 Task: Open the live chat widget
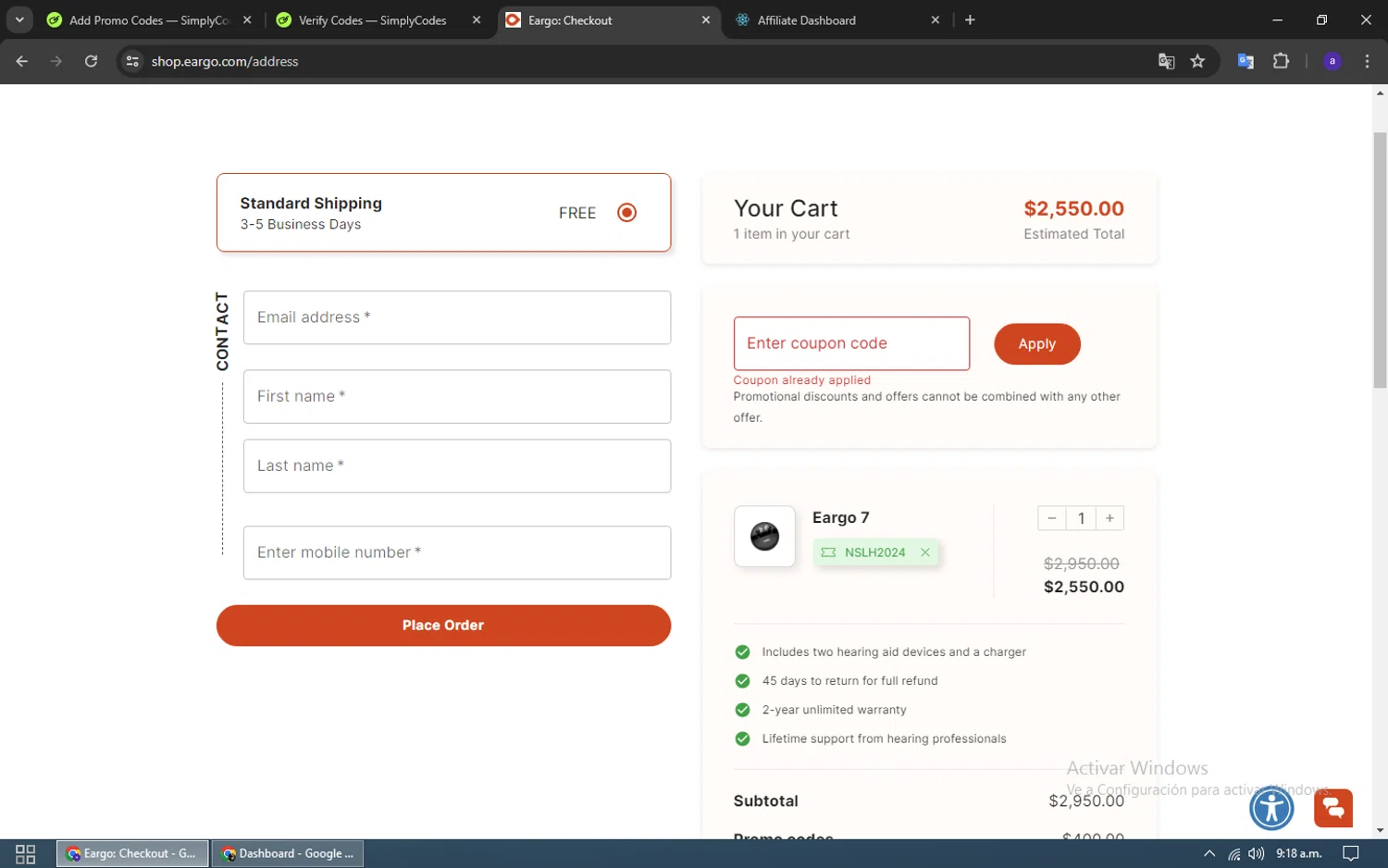click(1333, 808)
